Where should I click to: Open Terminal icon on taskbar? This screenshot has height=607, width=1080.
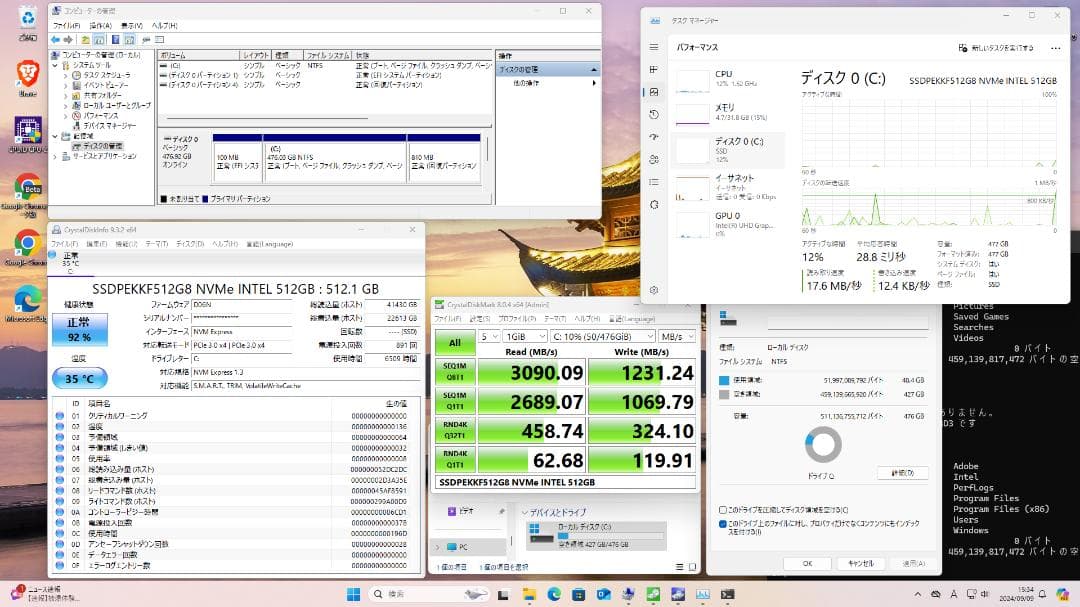pyautogui.click(x=727, y=594)
